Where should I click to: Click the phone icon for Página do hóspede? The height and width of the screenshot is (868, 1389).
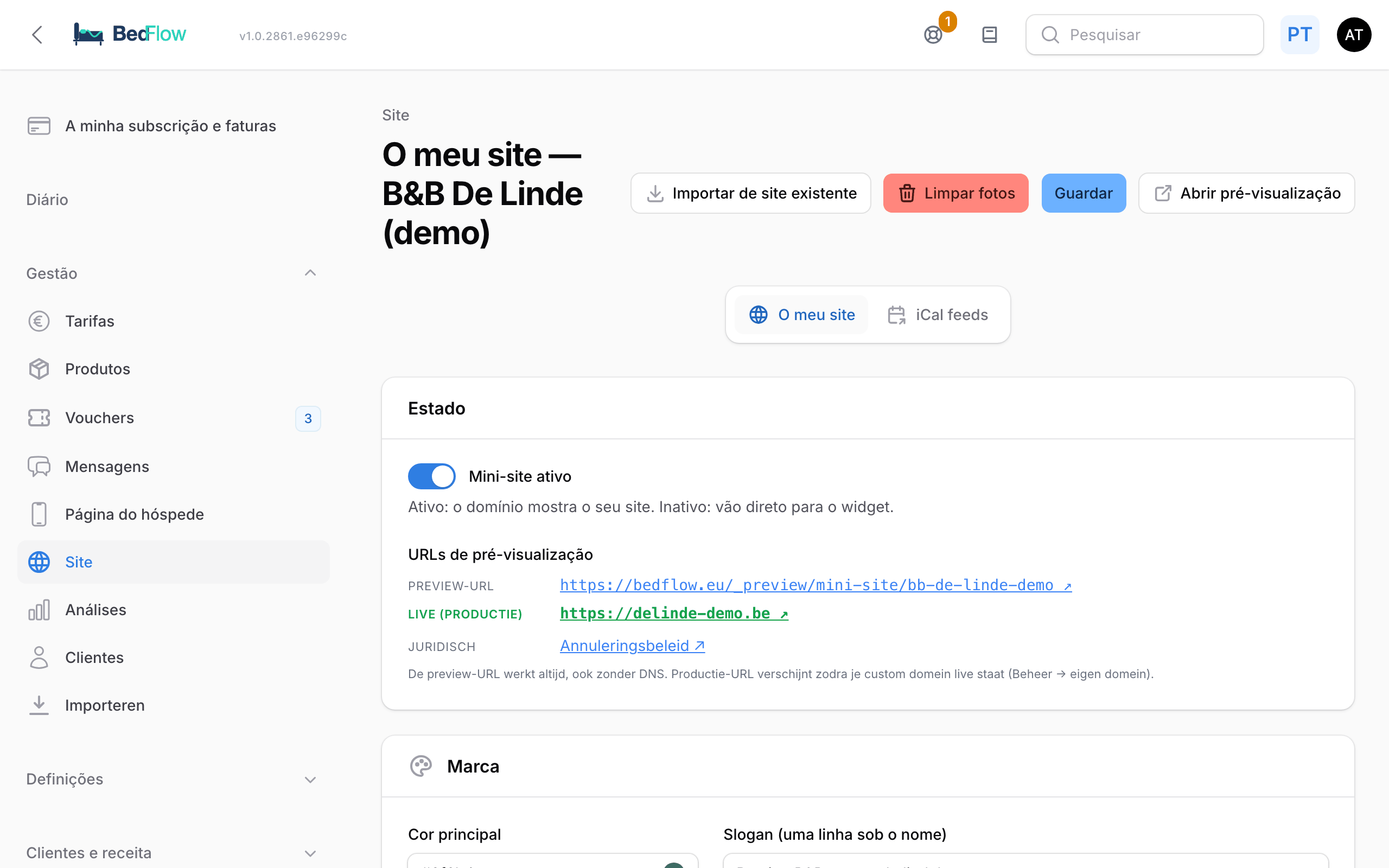39,514
